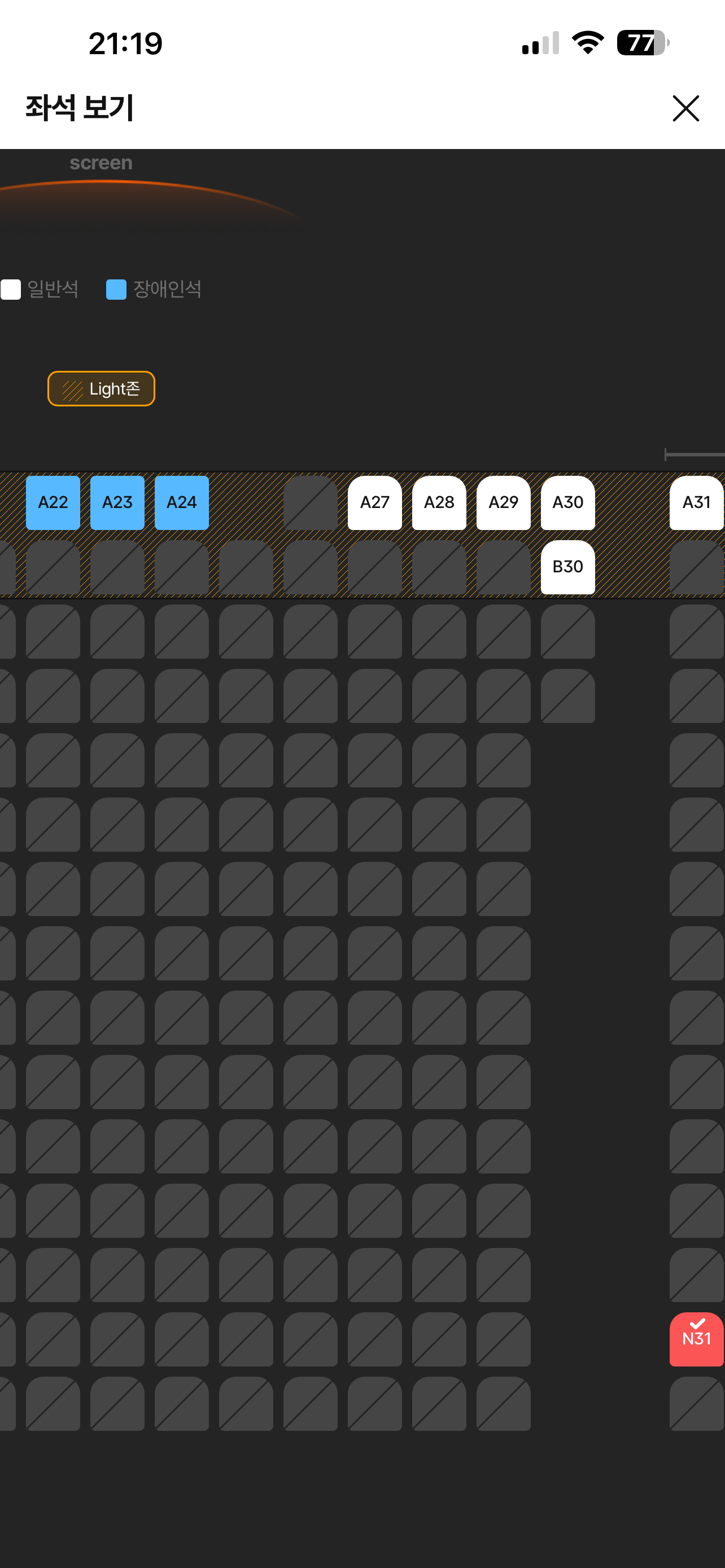Screen dimensions: 725x1568
Task: Select wheelchair seat A22
Action: point(53,503)
